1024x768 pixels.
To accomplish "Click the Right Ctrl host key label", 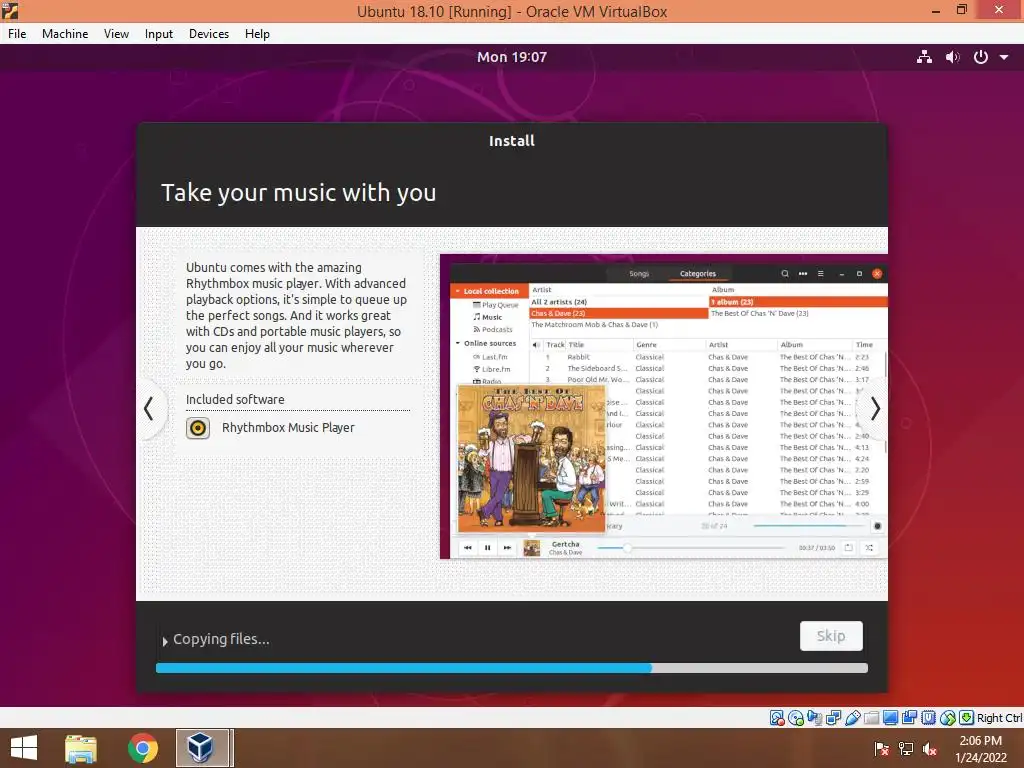I will (x=999, y=718).
